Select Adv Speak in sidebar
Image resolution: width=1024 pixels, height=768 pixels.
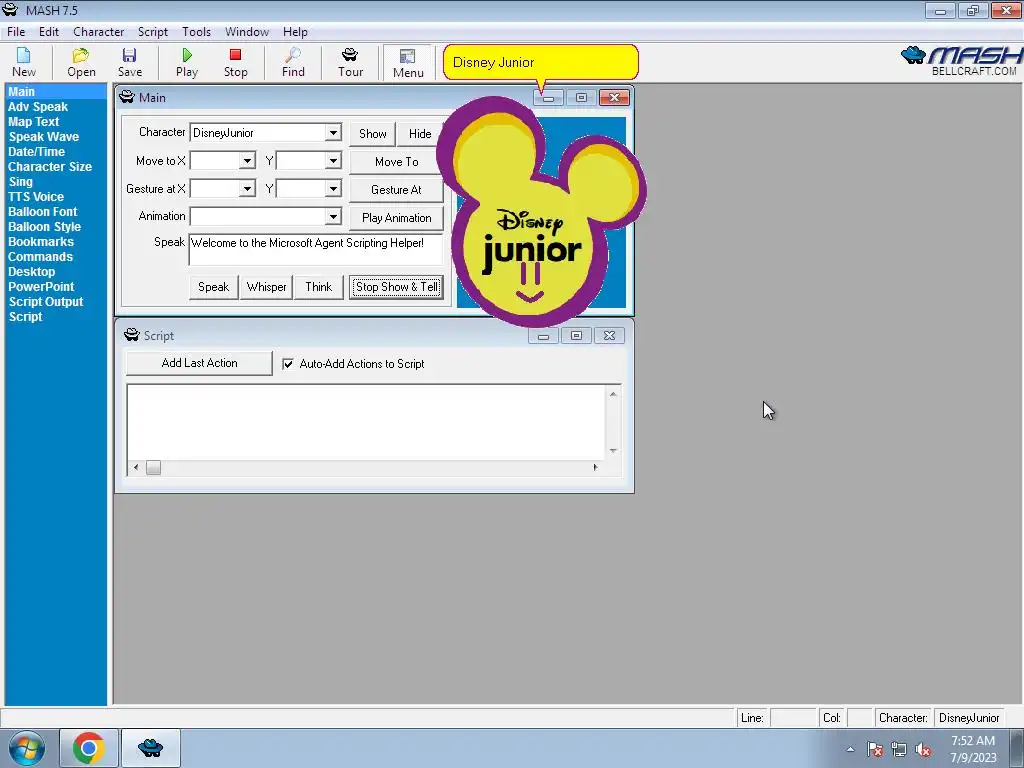pyautogui.click(x=38, y=106)
